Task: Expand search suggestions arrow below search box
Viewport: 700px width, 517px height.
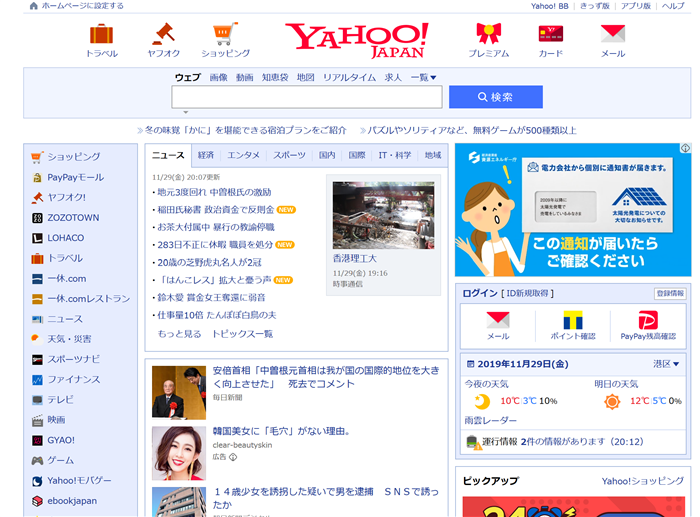Action: tap(186, 112)
